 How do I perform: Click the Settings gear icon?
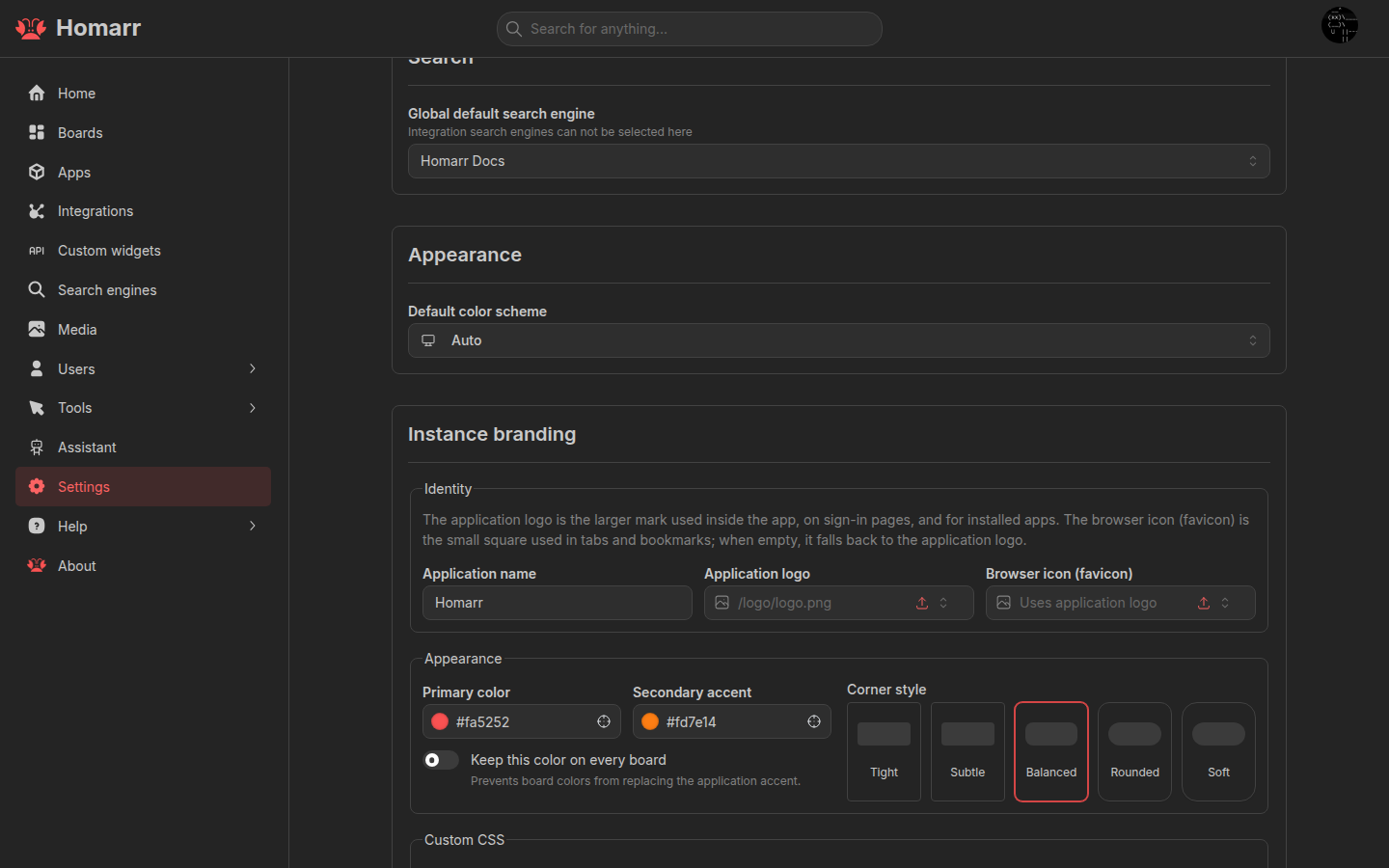37,486
